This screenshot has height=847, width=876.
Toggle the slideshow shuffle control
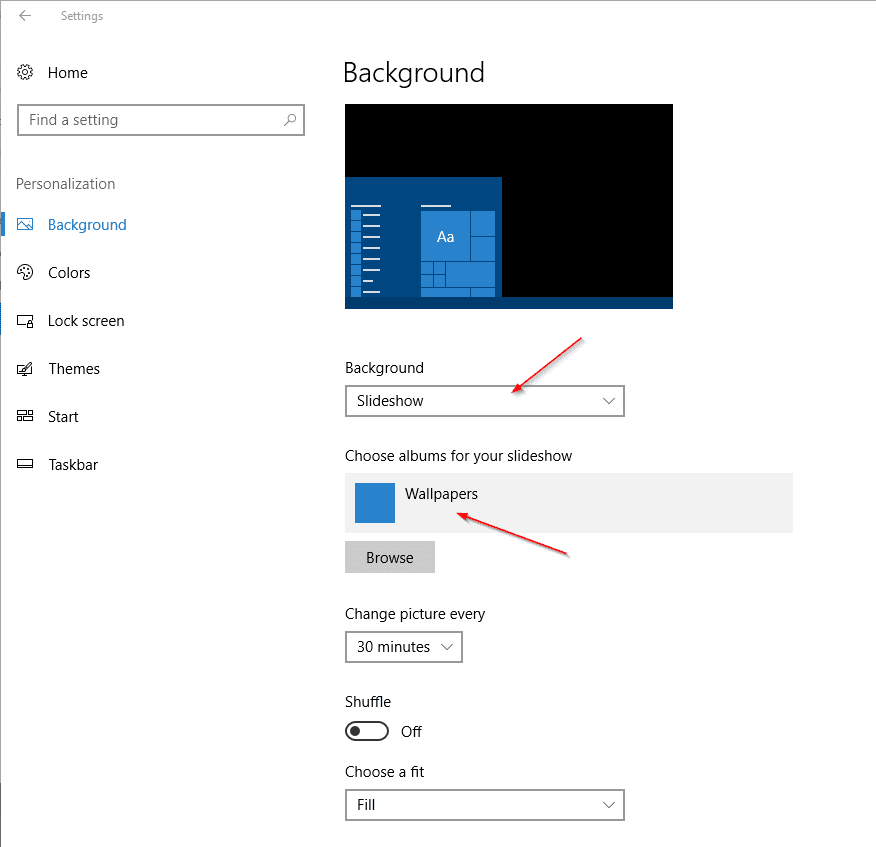point(367,731)
